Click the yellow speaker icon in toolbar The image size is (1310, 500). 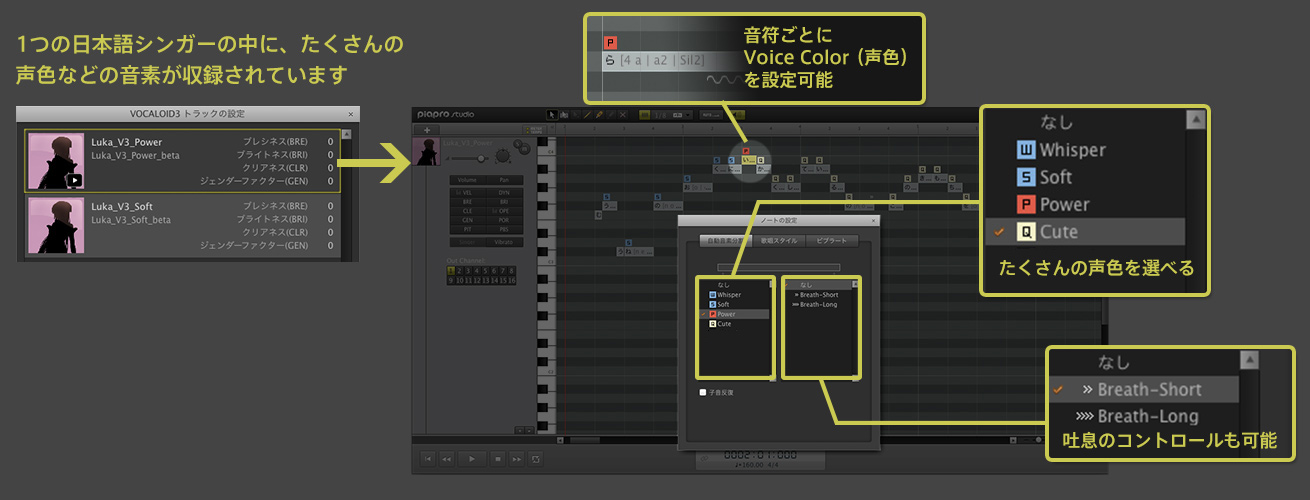(x=738, y=115)
